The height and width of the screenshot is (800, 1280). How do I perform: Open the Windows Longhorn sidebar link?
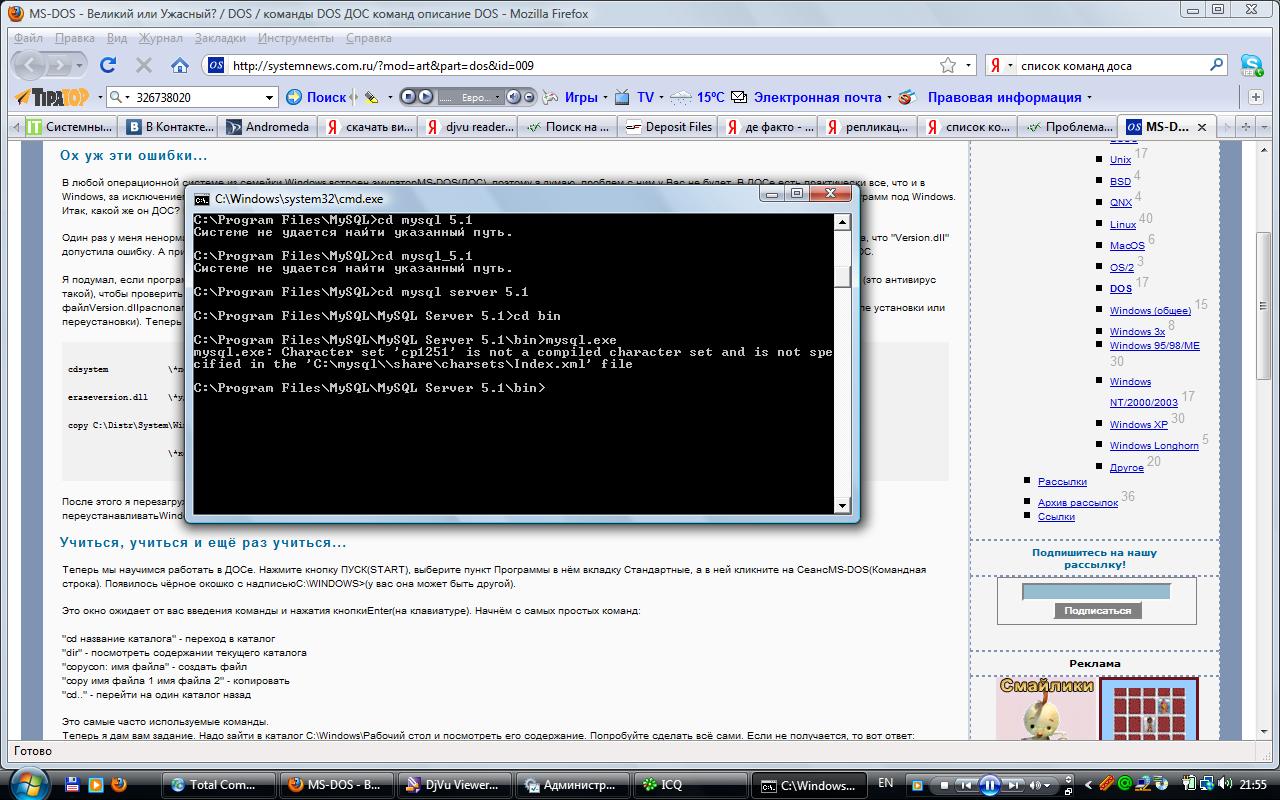1154,446
